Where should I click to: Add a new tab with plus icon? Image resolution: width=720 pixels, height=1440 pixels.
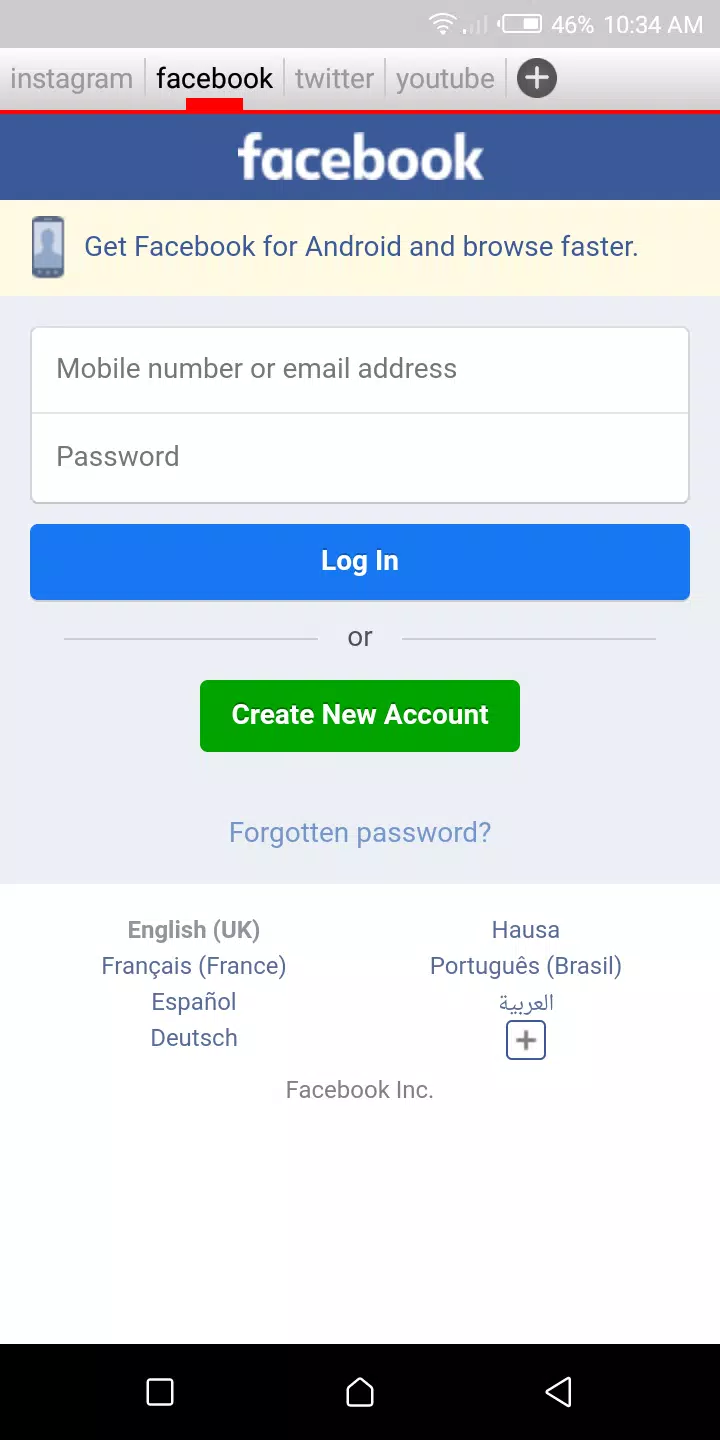(x=537, y=78)
